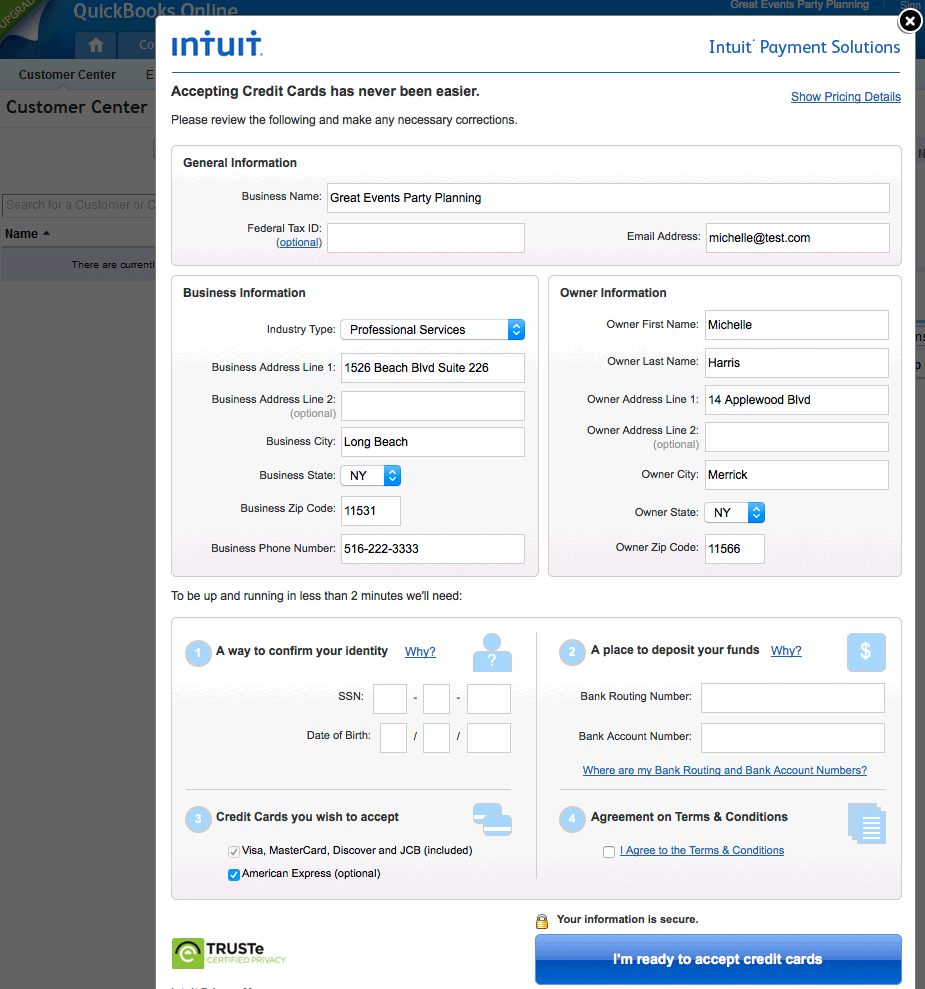Click the Business City field
Viewport: 925px width, 989px height.
(x=433, y=442)
